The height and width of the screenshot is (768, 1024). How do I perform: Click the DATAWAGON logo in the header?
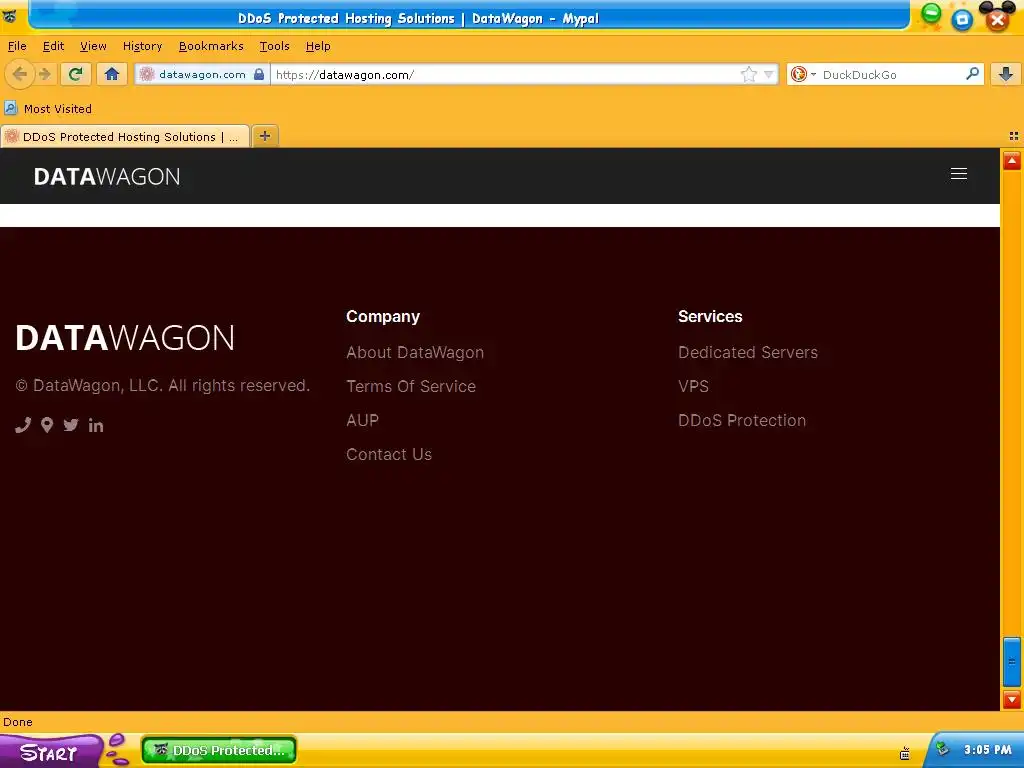107,176
